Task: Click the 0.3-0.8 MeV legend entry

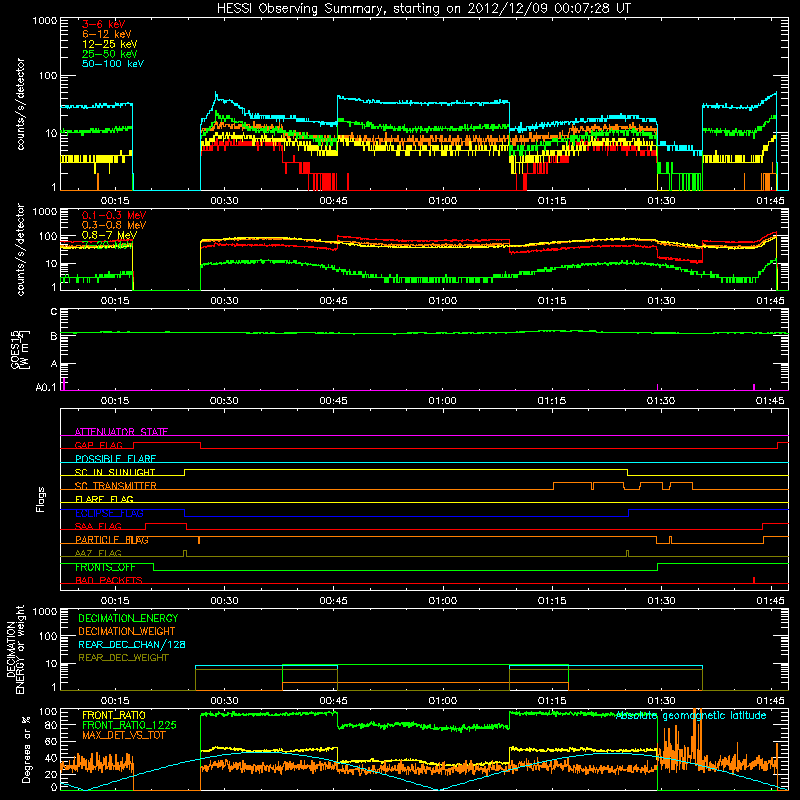Action: (x=114, y=225)
